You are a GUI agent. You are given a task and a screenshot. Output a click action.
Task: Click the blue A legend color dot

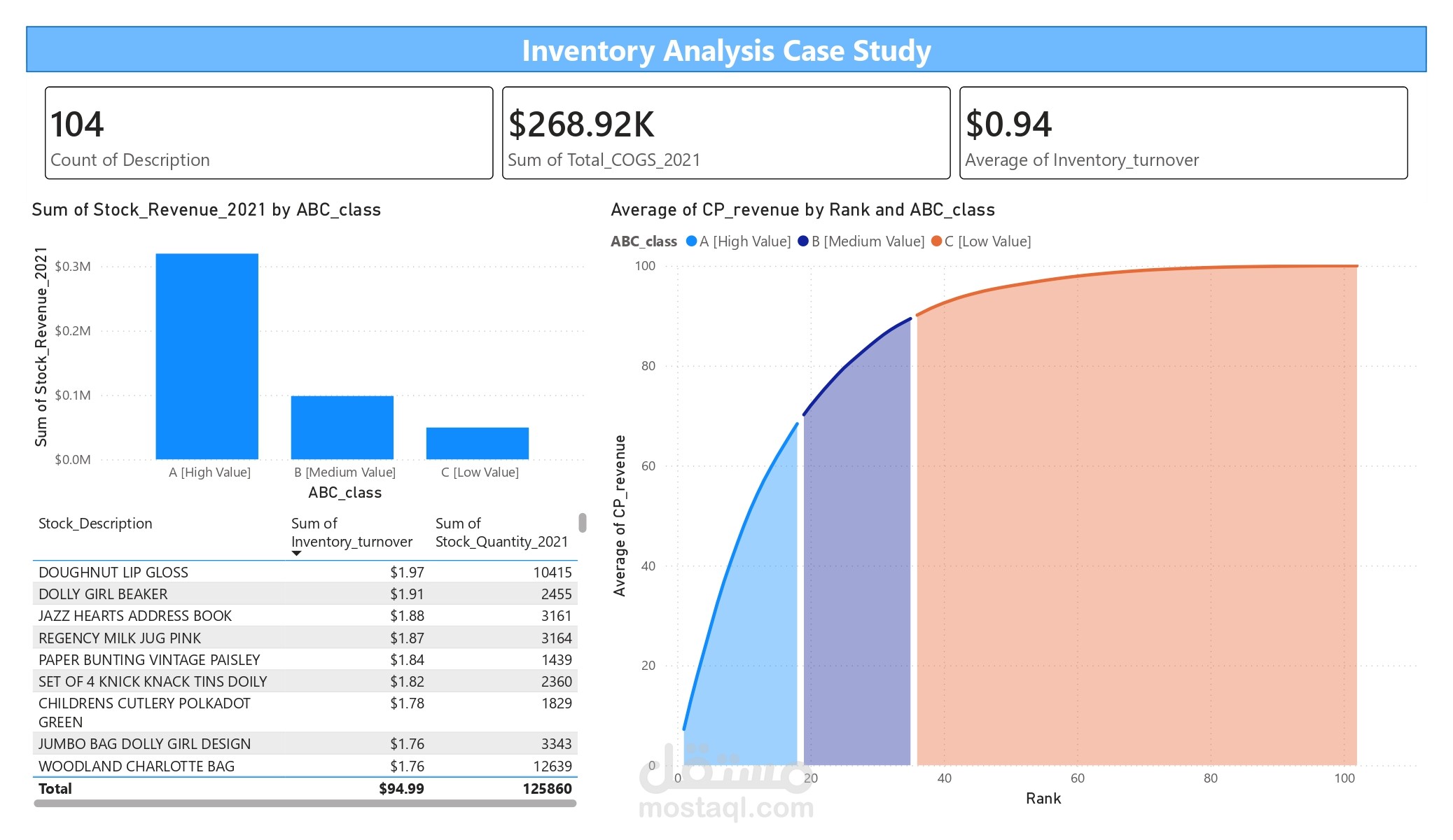(x=690, y=241)
